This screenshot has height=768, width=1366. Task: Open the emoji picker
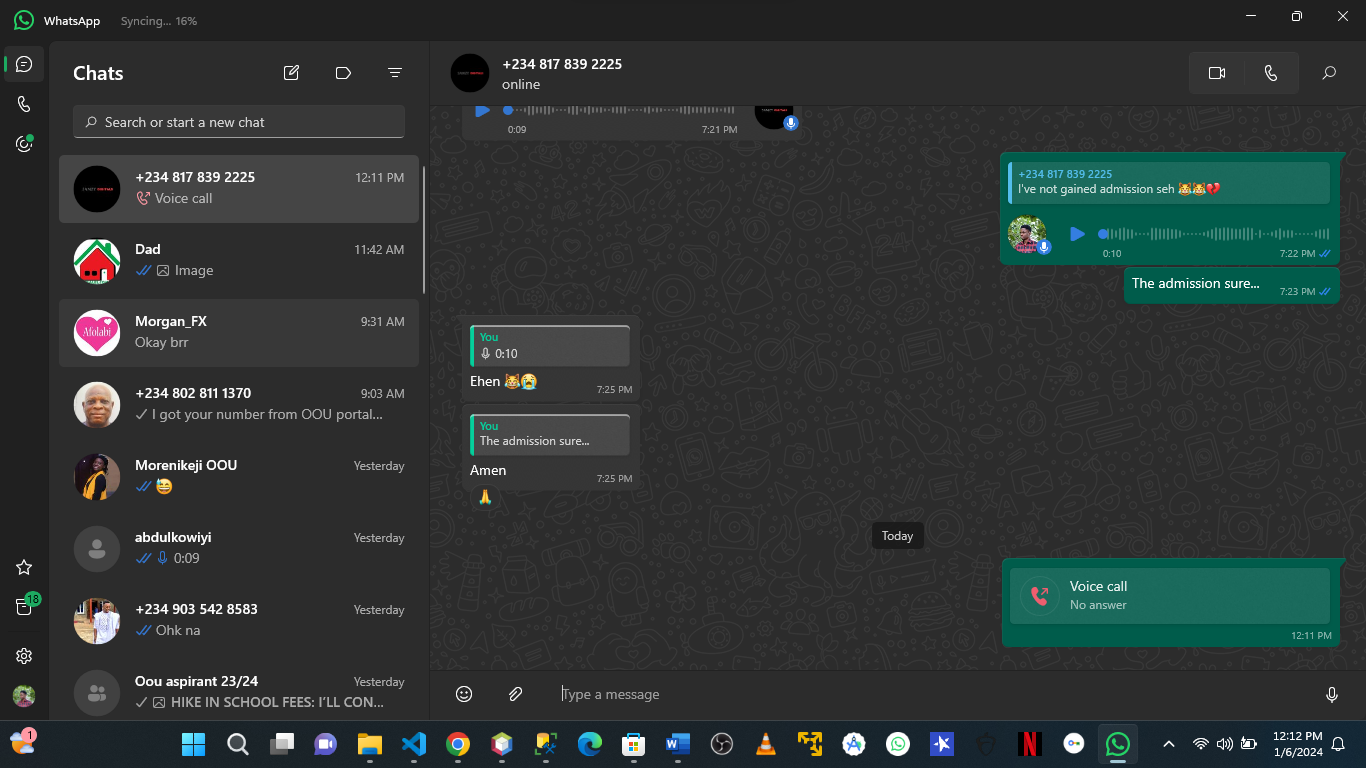pyautogui.click(x=464, y=694)
